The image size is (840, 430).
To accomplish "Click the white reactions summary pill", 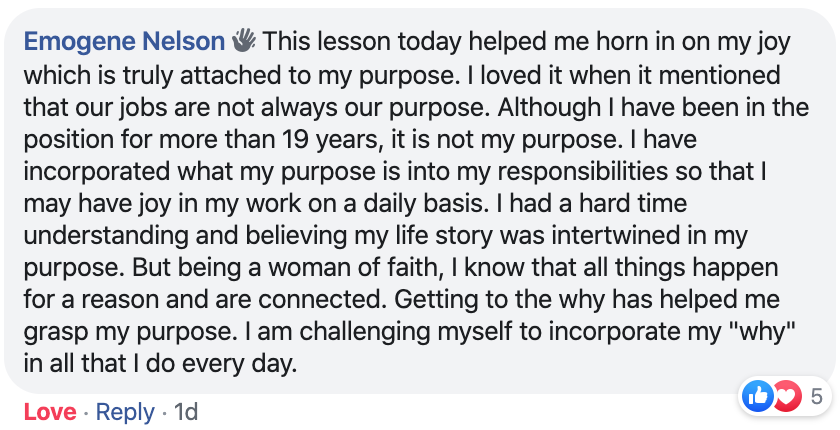I will tap(785, 397).
